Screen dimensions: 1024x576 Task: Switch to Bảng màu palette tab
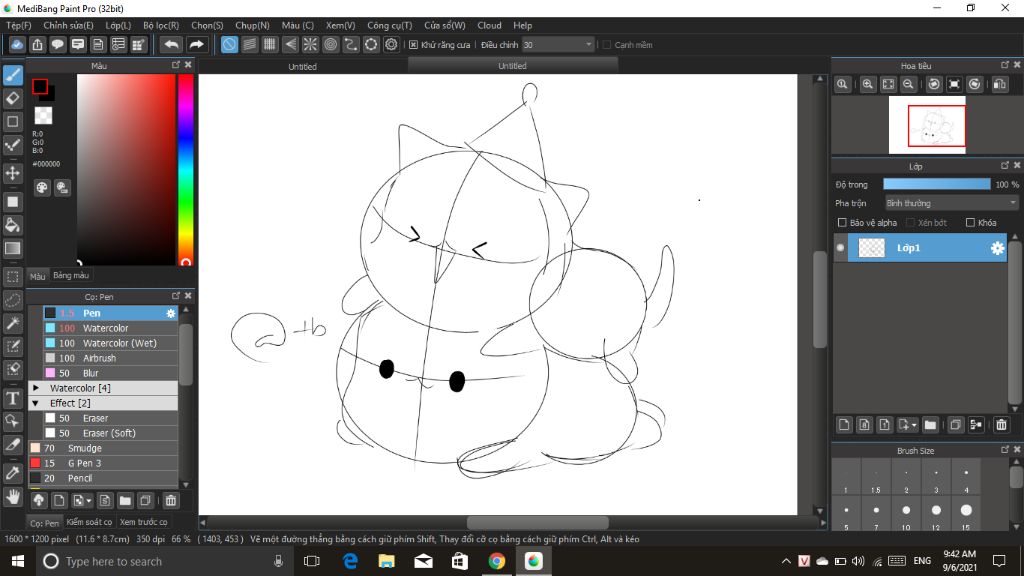point(71,276)
